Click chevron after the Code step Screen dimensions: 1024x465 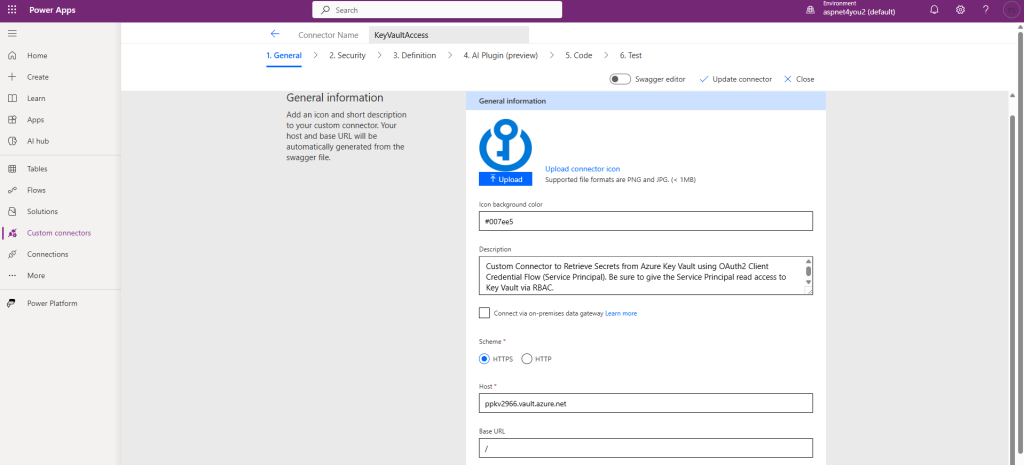pyautogui.click(x=606, y=56)
